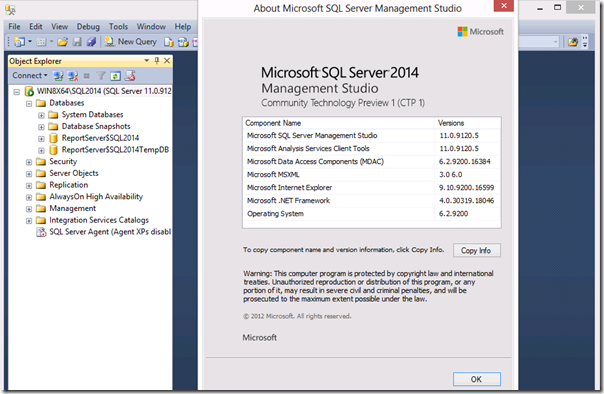Open the Window menu
Viewport: 604px width, 394px height.
click(x=151, y=27)
